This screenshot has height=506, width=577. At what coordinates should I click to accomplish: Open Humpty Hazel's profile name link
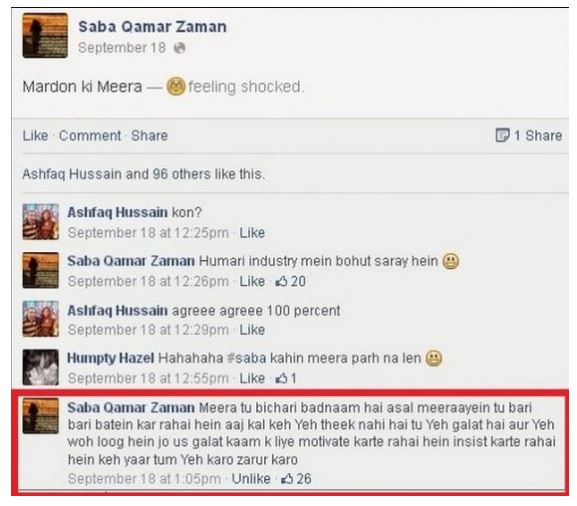[110, 358]
